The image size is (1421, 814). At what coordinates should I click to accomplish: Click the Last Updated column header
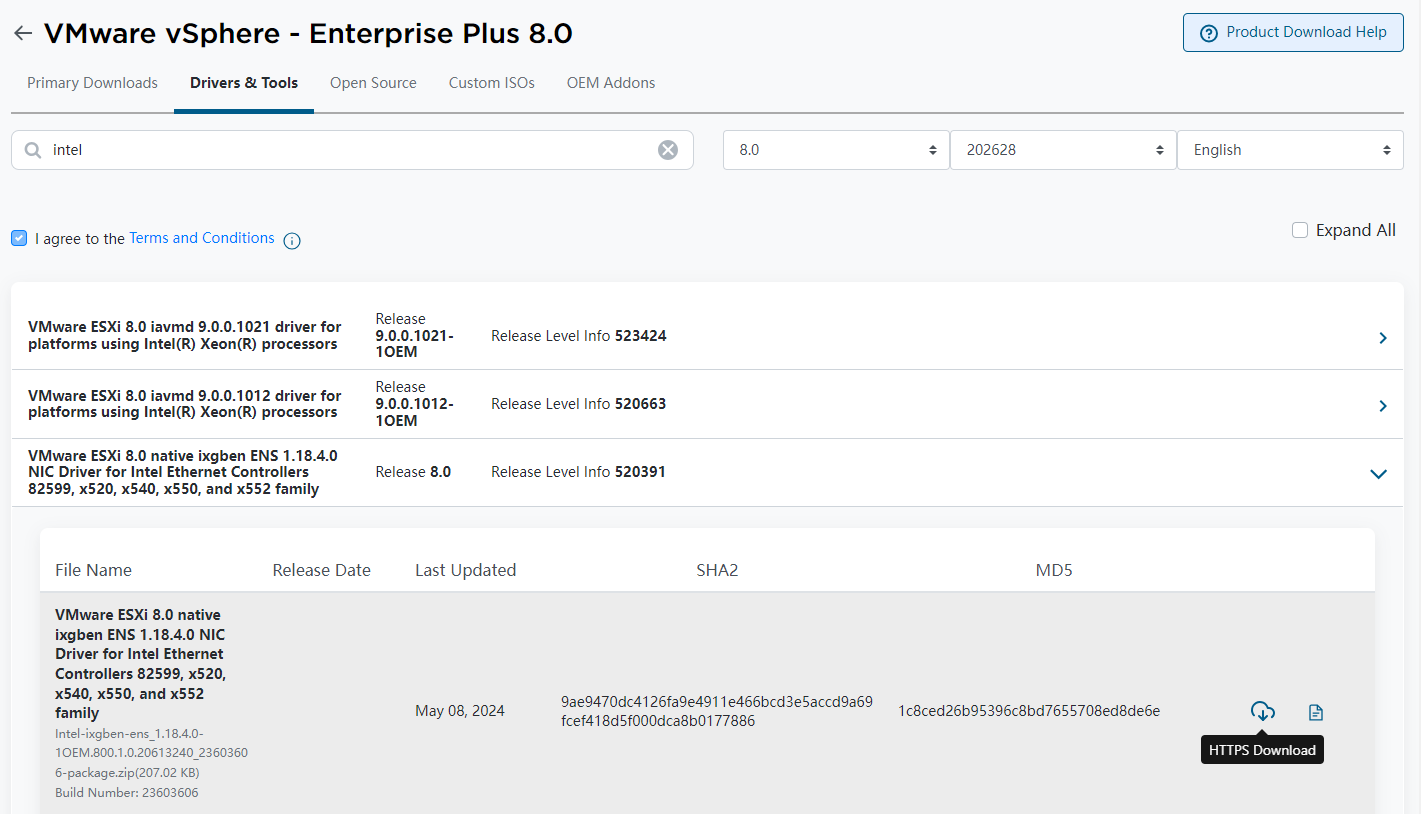click(465, 570)
